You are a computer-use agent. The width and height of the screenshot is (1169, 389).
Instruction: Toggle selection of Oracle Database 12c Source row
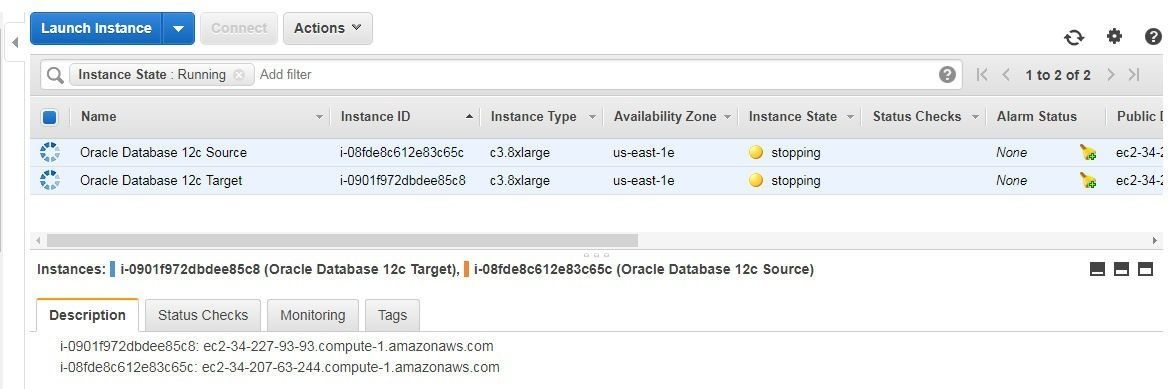point(49,152)
